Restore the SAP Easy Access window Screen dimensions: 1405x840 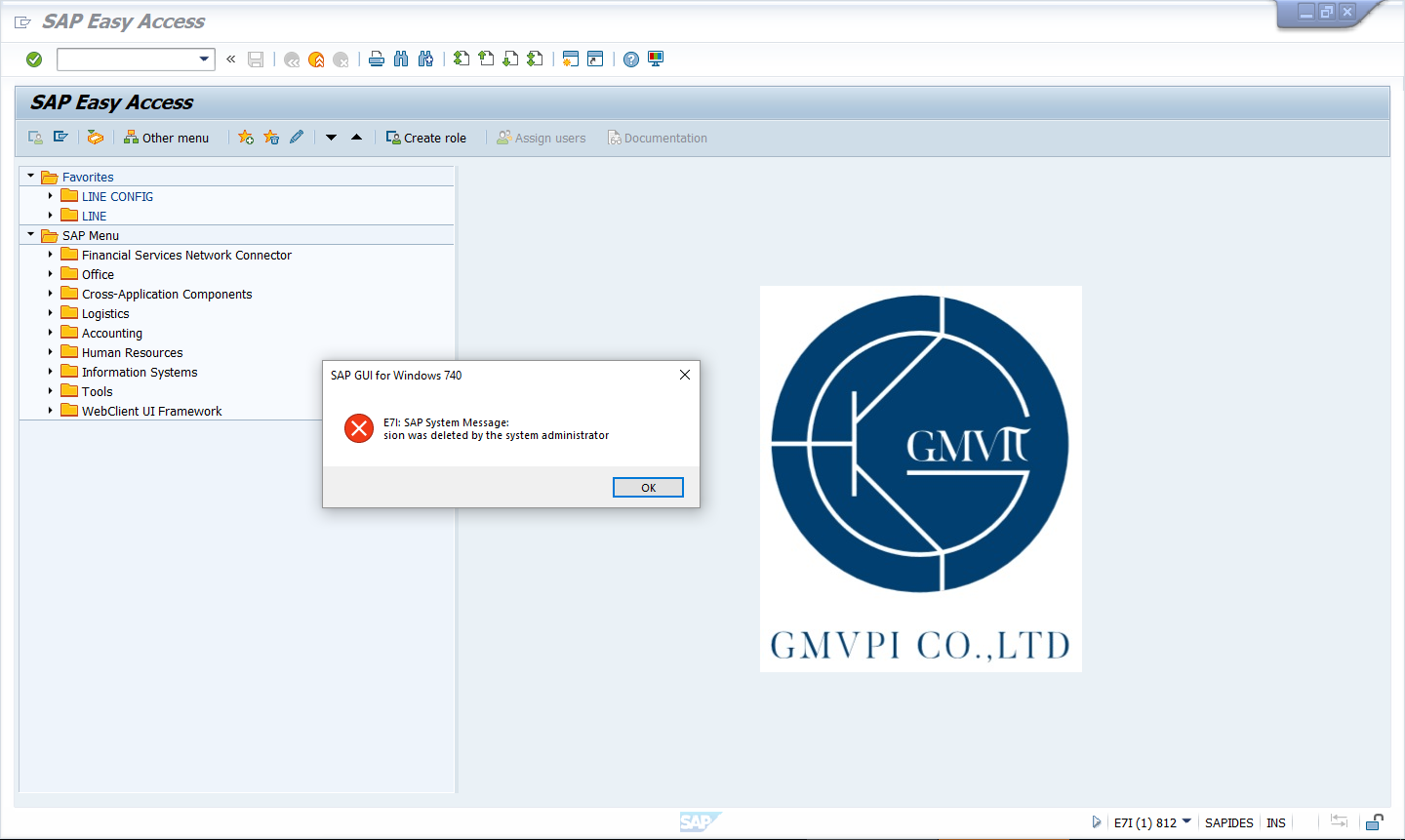pos(1327,12)
